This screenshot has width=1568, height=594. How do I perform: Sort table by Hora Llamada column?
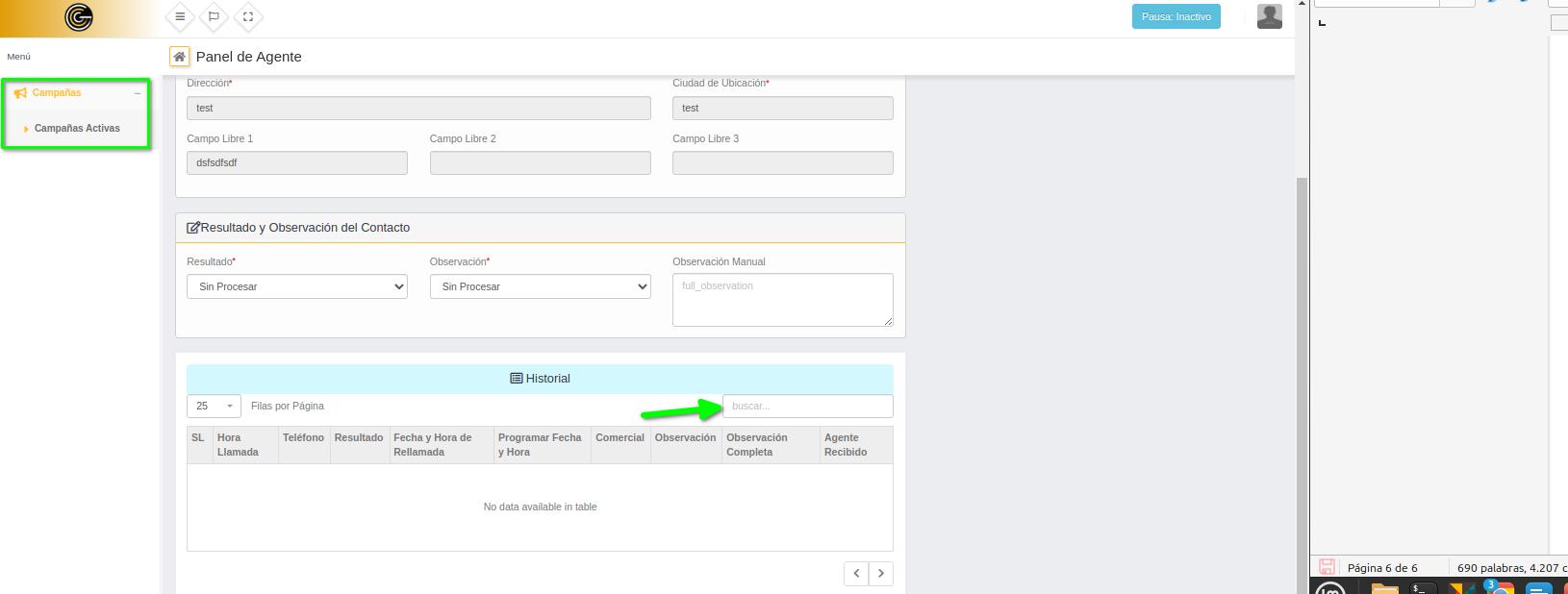coord(245,445)
